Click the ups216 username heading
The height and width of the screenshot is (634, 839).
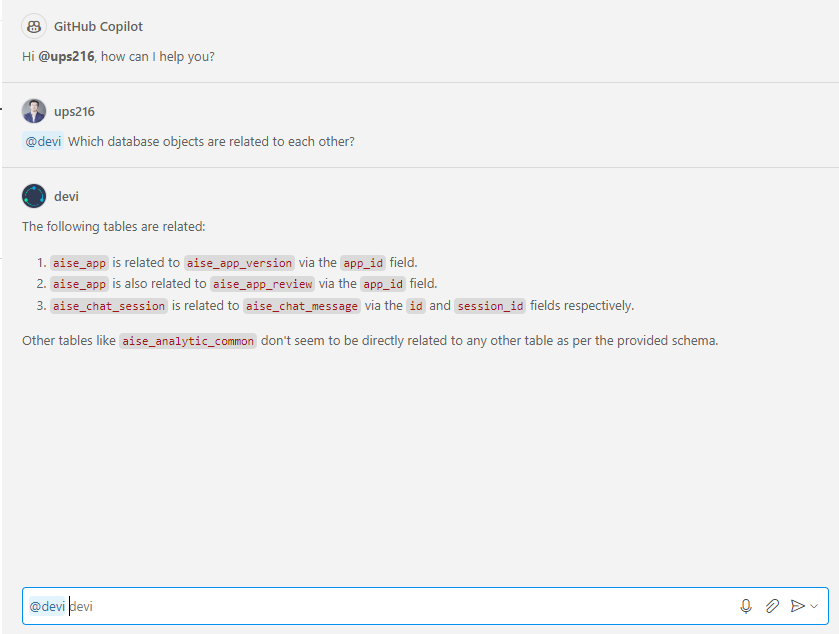[x=74, y=112]
